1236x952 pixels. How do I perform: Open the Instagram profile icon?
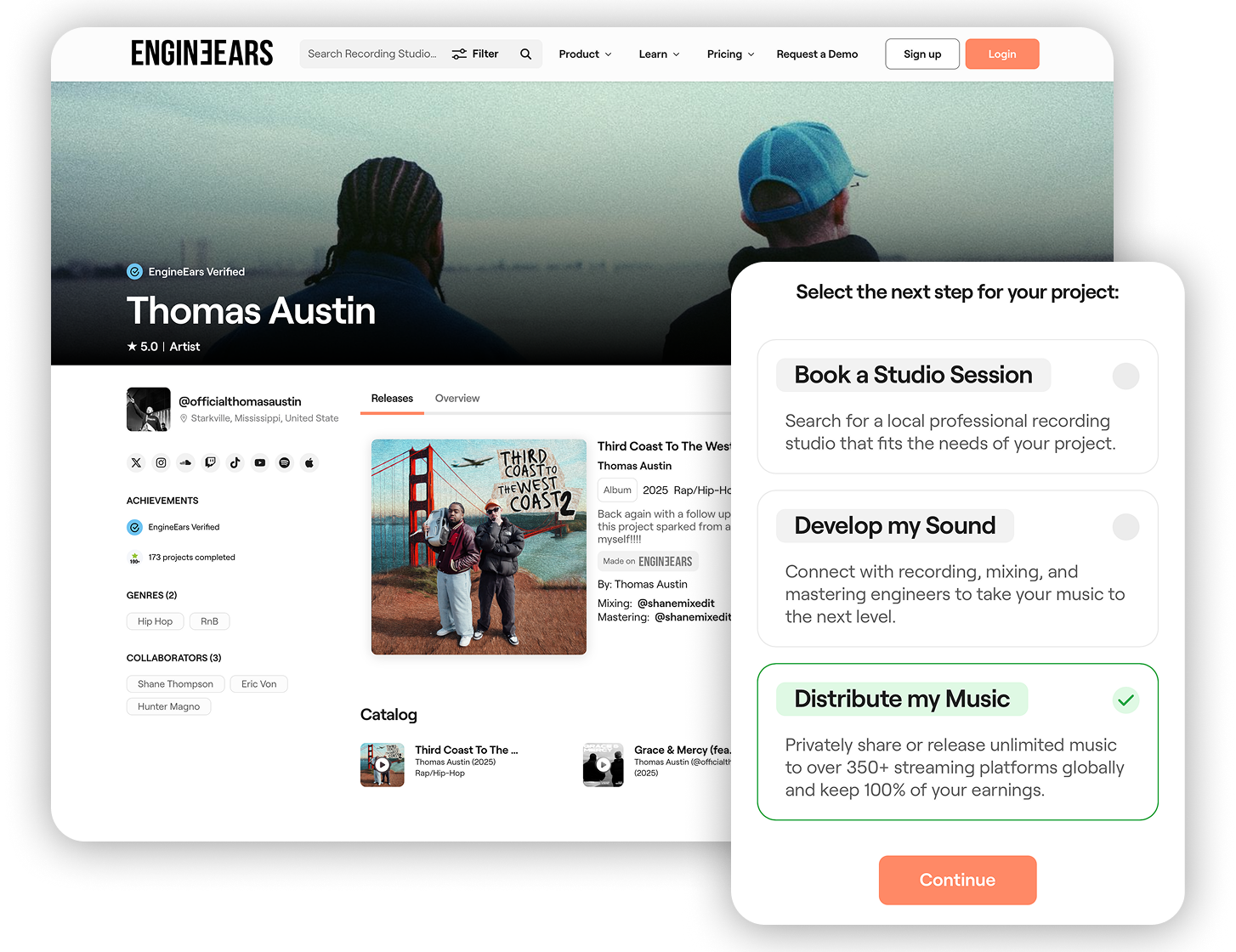[x=161, y=462]
